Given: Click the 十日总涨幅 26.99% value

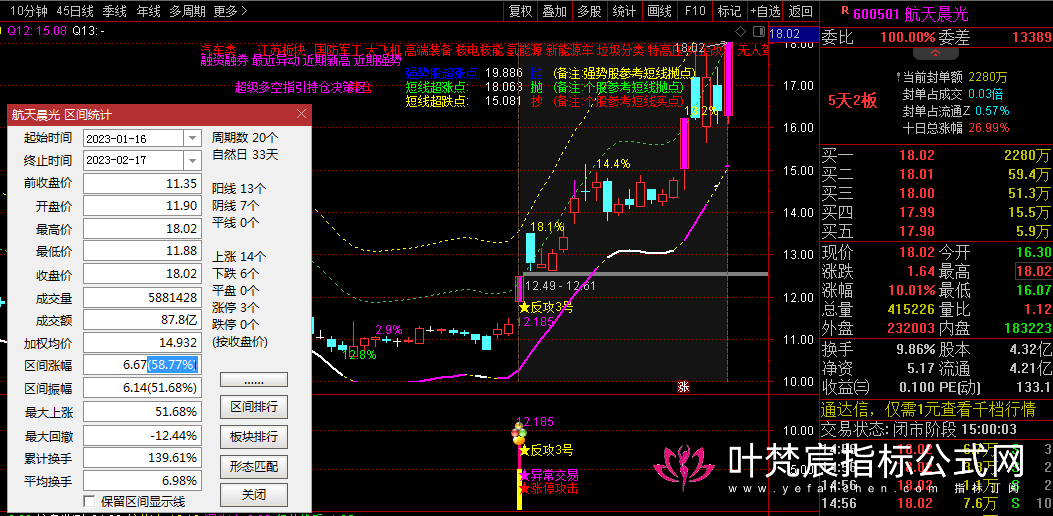Looking at the screenshot, I should pos(990,128).
